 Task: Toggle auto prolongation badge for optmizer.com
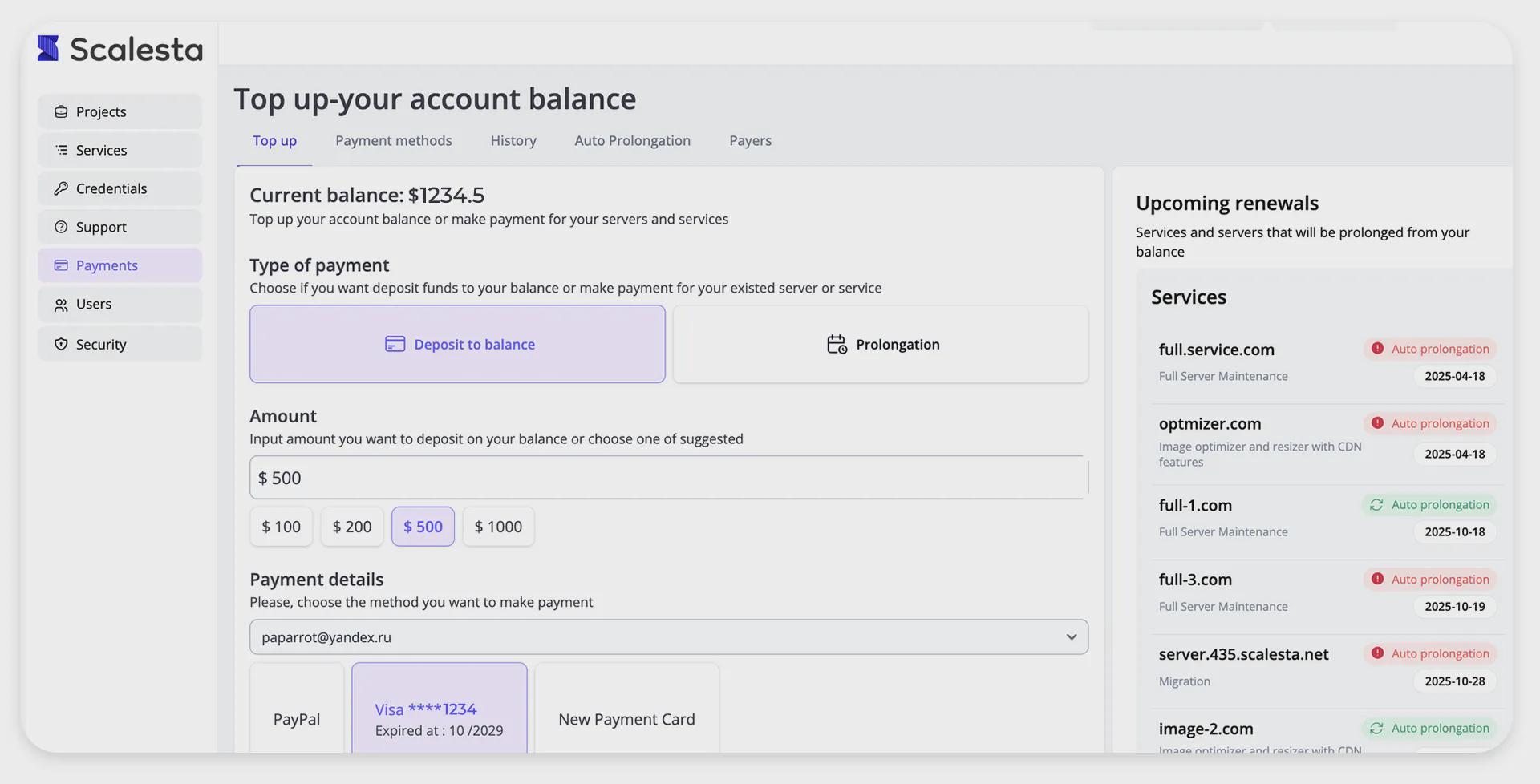click(x=1430, y=424)
